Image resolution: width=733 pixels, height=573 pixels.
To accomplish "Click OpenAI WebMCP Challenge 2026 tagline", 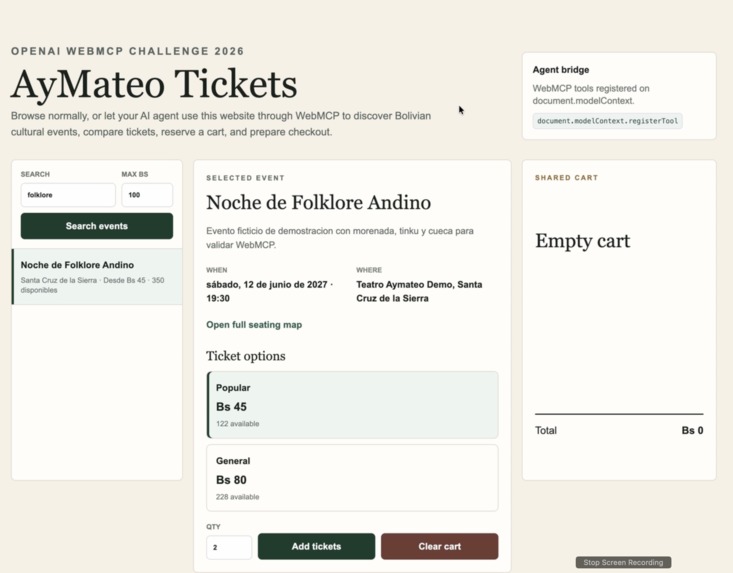I will coord(128,51).
